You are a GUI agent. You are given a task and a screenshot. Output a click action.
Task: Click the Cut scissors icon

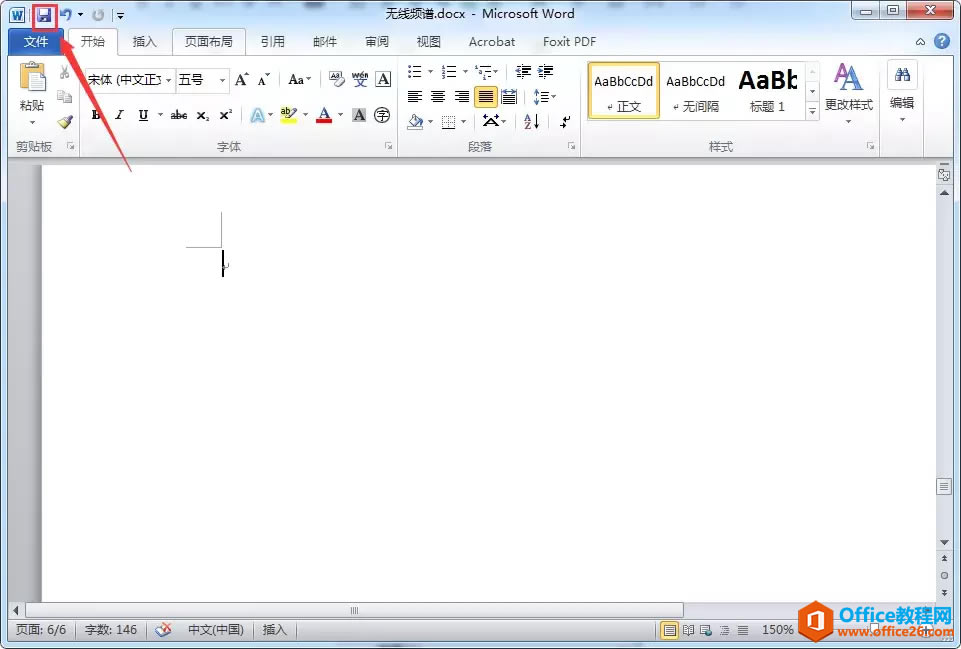click(64, 72)
